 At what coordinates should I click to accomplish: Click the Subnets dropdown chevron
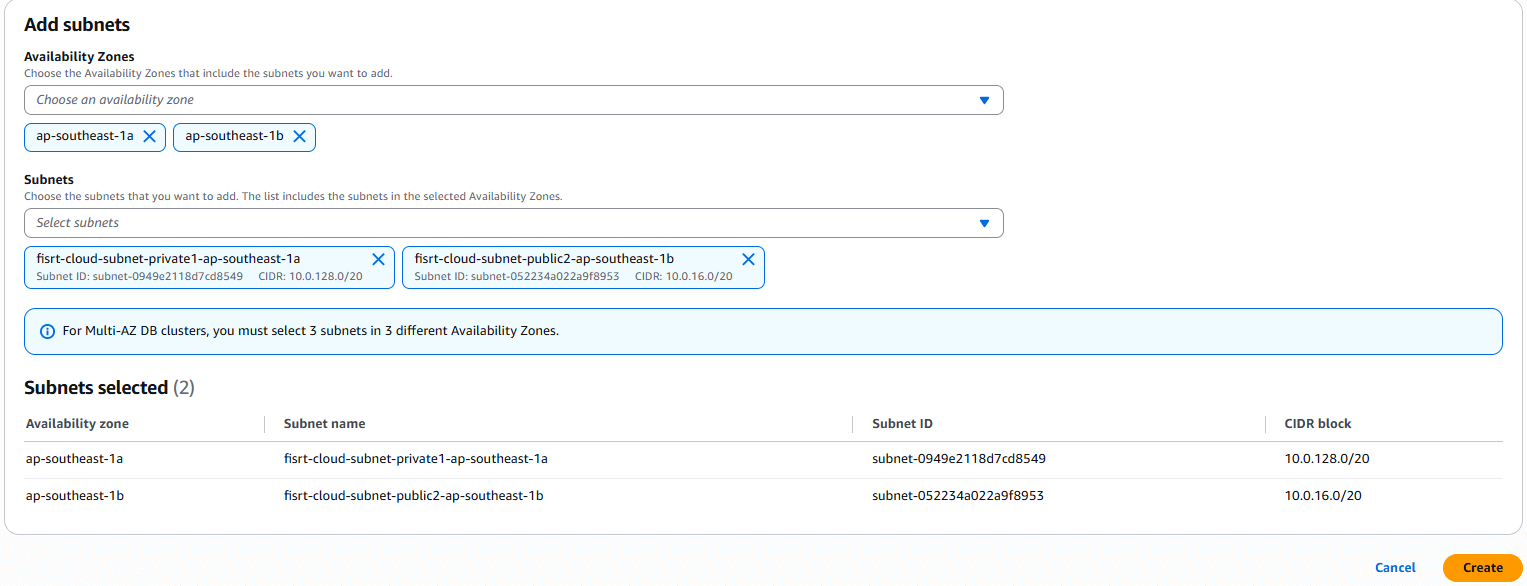pyautogui.click(x=985, y=222)
